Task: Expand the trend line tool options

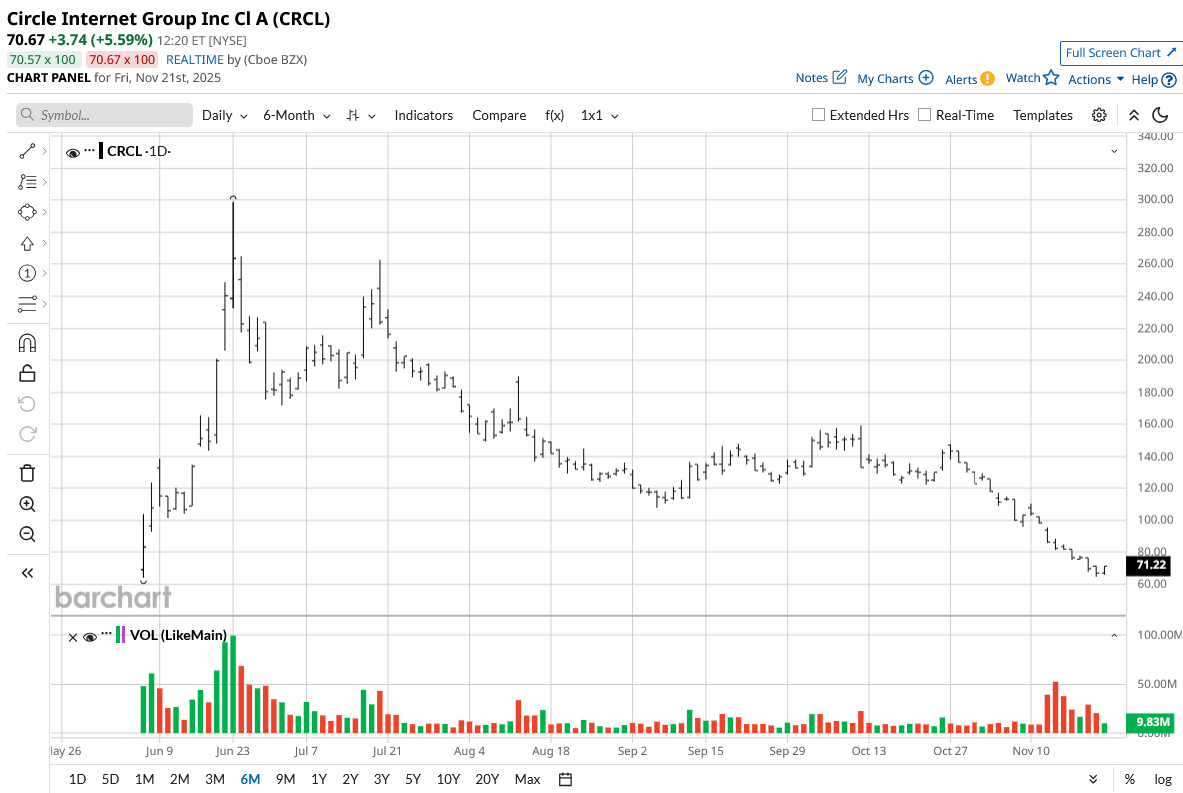Action: pos(45,152)
